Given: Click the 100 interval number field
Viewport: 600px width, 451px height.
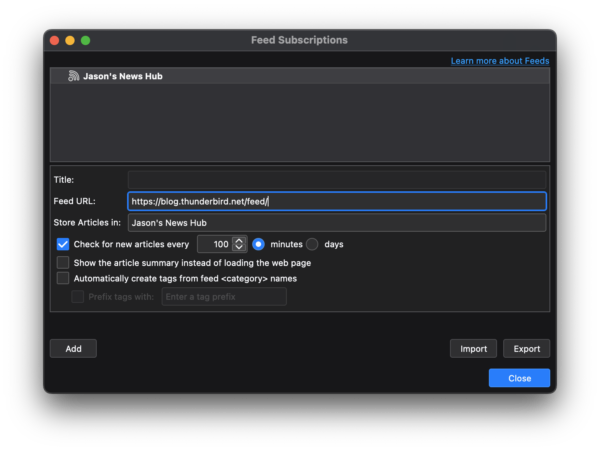Looking at the screenshot, I should pos(214,244).
